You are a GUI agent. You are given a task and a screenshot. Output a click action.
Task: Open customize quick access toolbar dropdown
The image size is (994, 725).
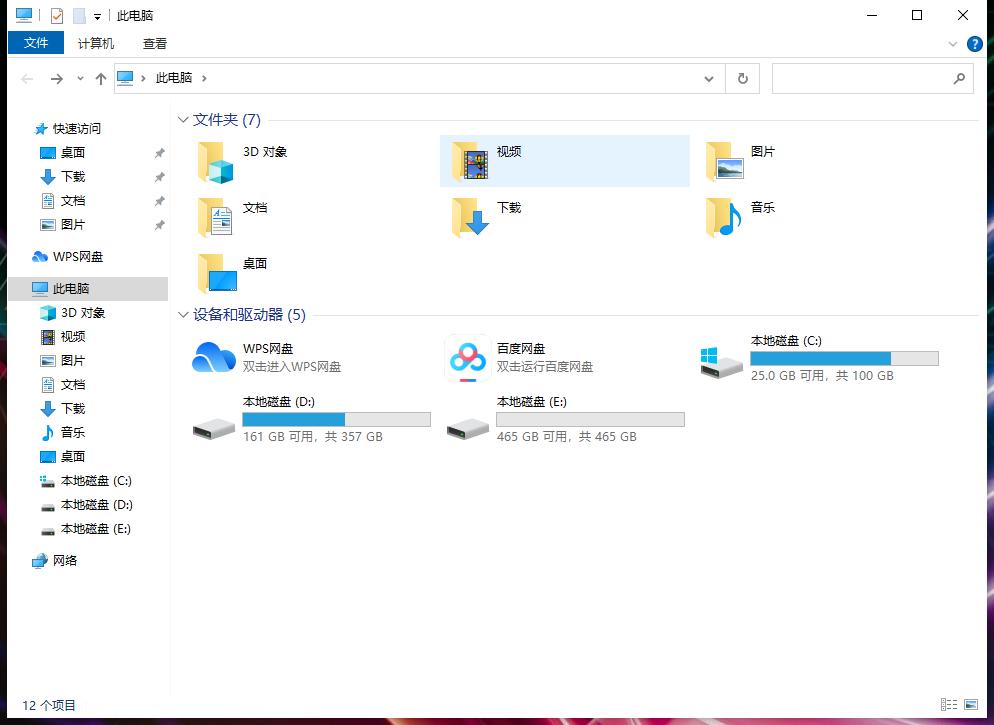pyautogui.click(x=97, y=16)
